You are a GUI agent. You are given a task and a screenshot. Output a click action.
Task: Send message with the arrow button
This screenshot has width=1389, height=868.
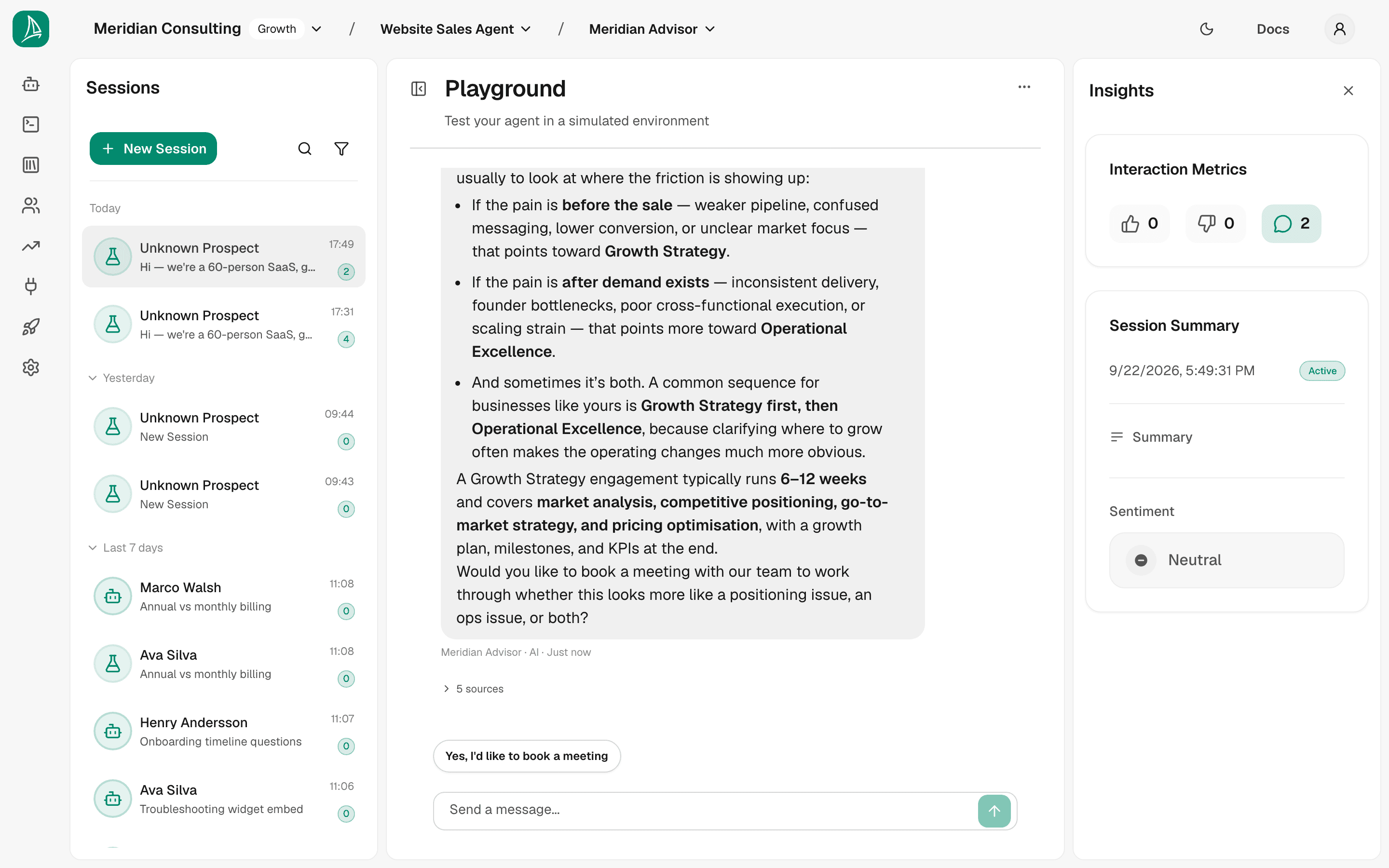pos(994,811)
